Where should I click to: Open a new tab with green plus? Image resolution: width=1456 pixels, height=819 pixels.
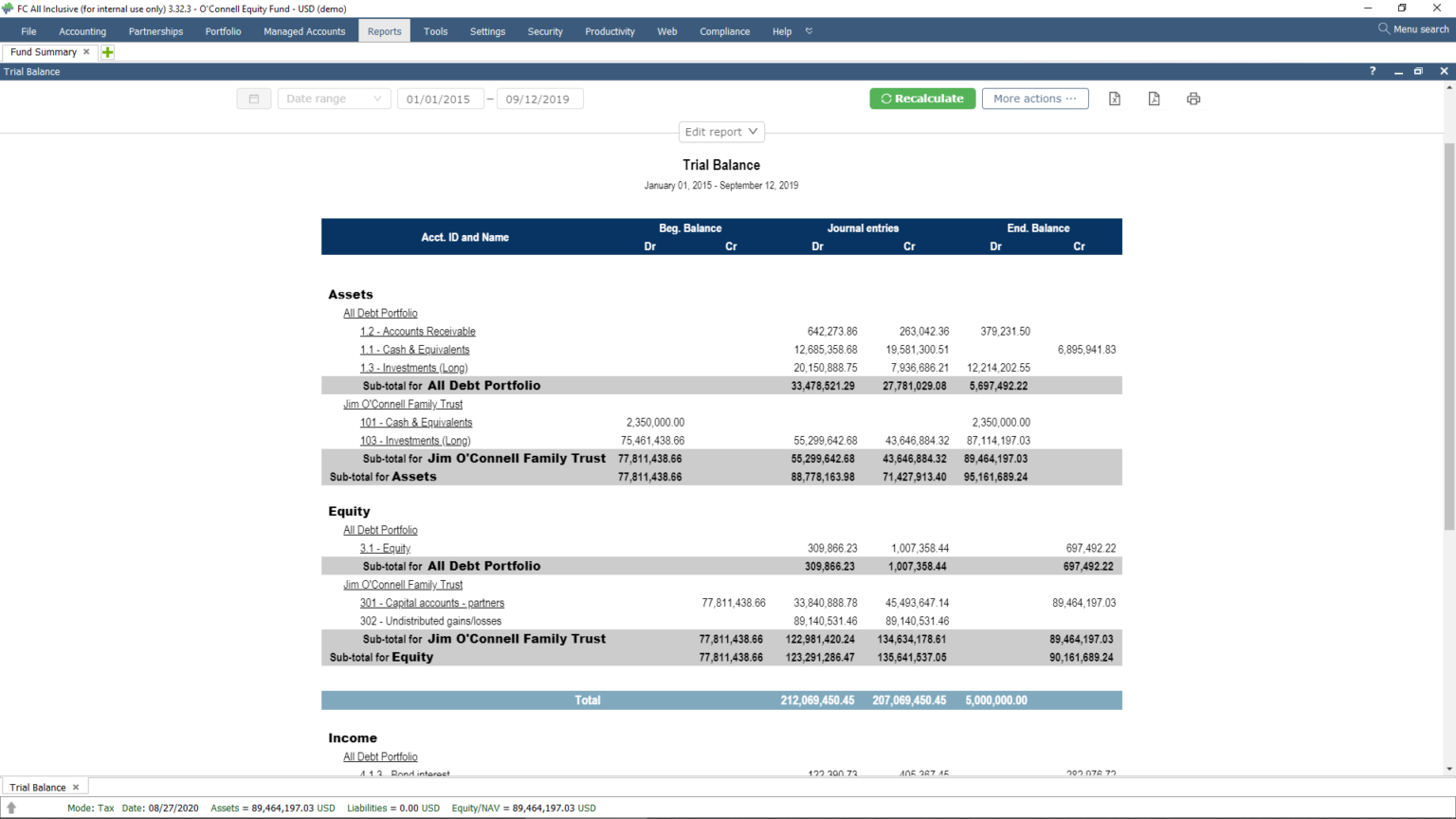107,52
